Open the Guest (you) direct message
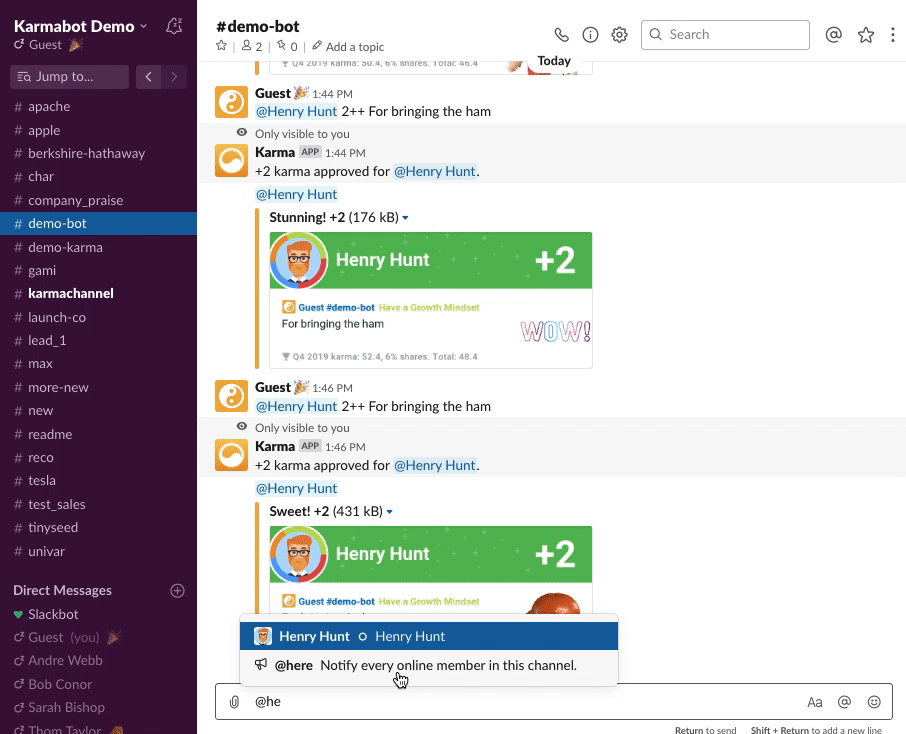Image resolution: width=906 pixels, height=734 pixels. [98, 637]
